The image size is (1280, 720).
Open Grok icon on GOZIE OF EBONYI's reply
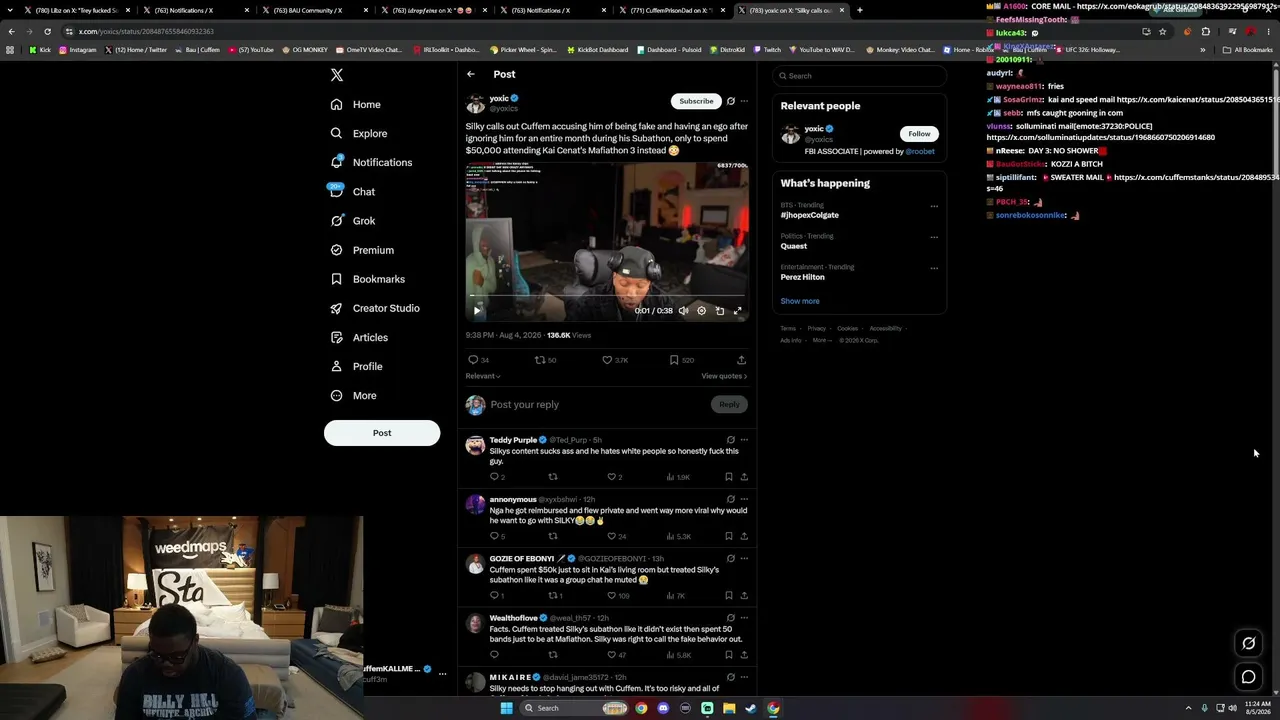[x=731, y=559]
